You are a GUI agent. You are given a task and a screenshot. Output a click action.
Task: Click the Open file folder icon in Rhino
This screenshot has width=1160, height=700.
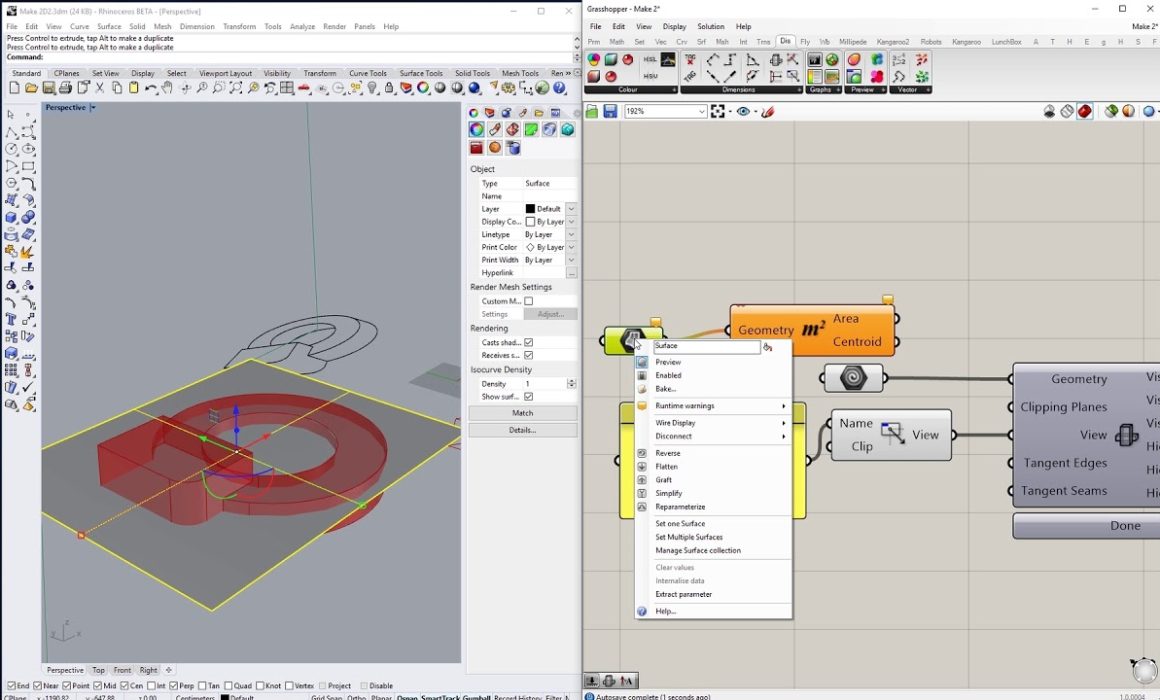(x=31, y=88)
